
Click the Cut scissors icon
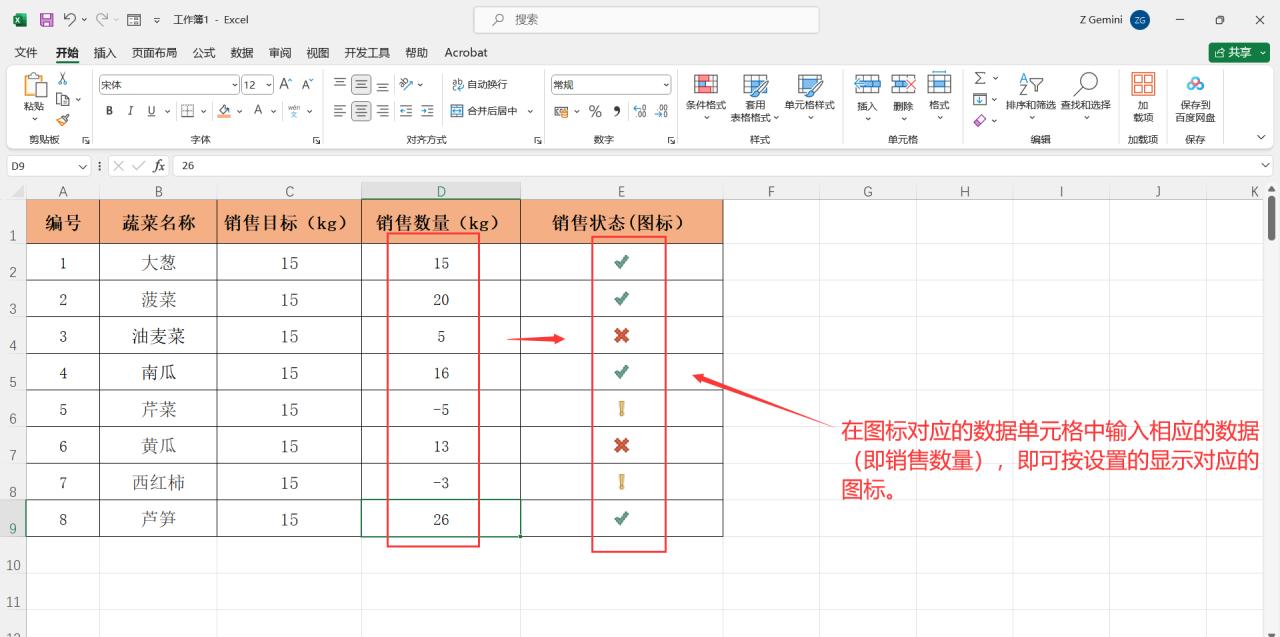pyautogui.click(x=62, y=79)
